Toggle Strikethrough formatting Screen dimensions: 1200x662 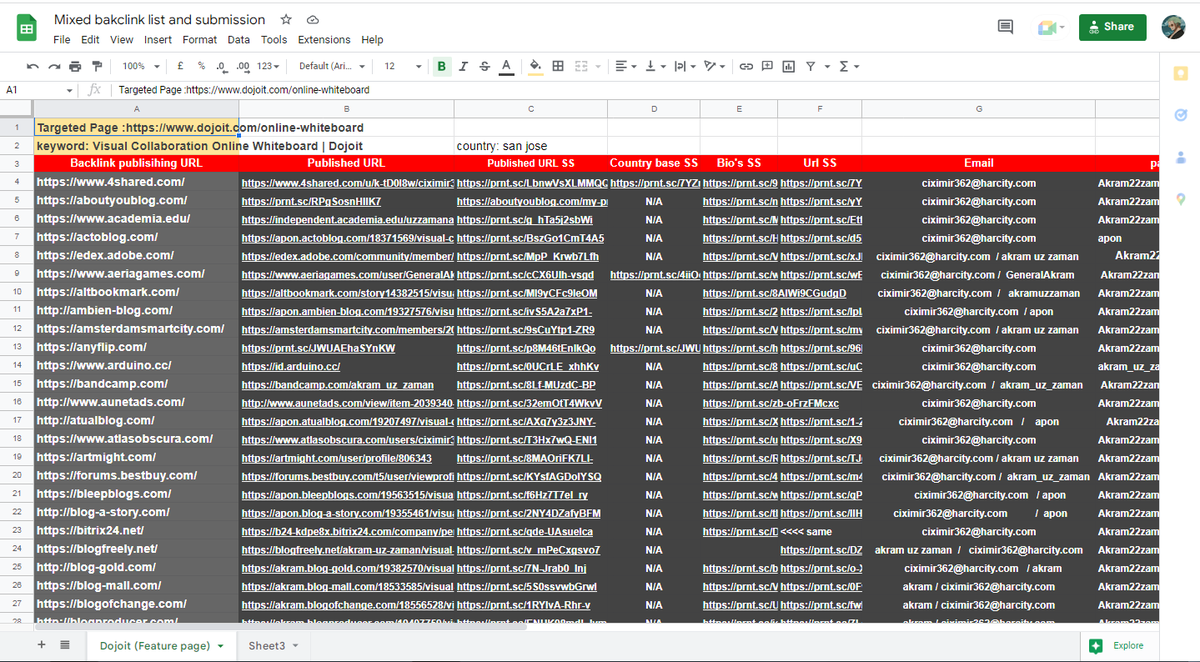click(x=485, y=66)
